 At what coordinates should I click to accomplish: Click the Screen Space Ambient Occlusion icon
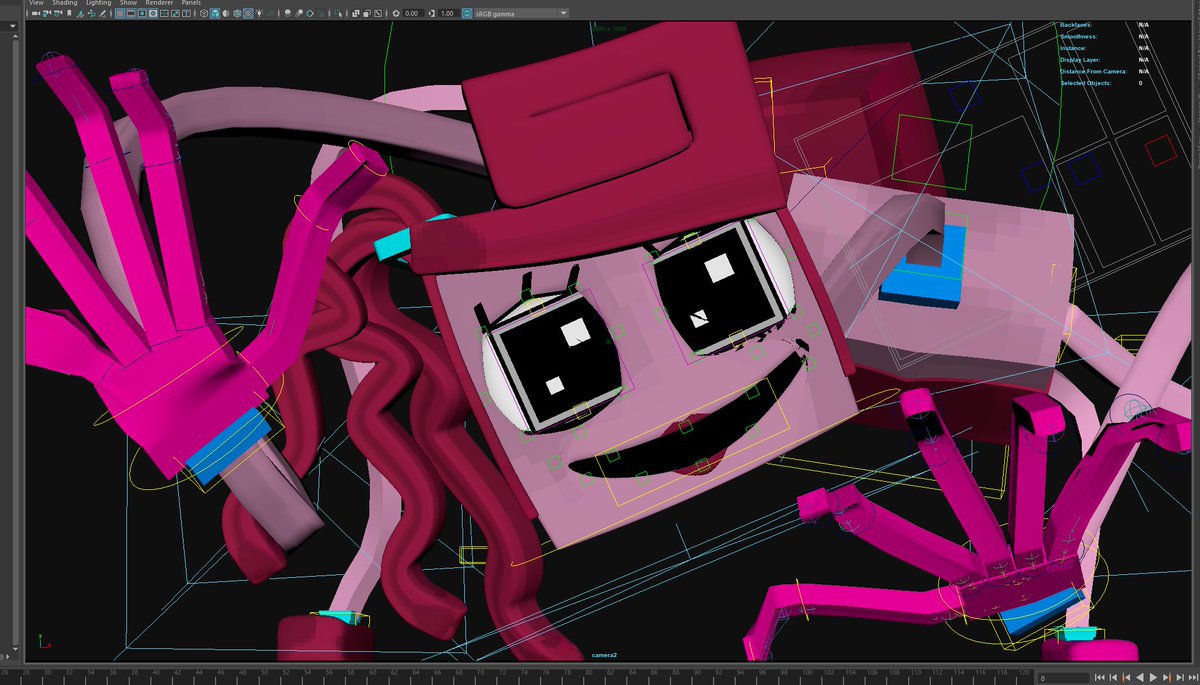pos(288,14)
